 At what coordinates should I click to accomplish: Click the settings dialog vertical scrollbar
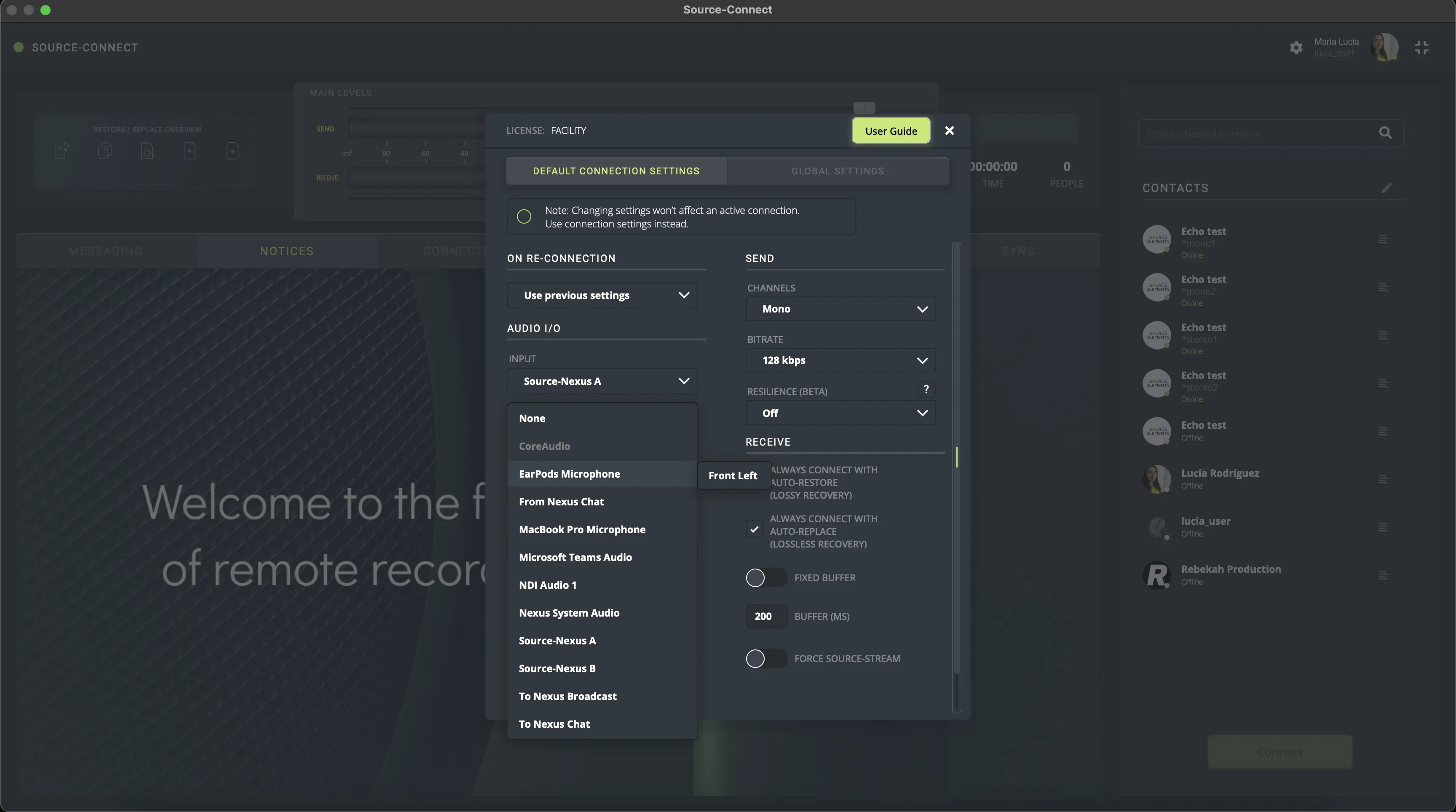956,478
